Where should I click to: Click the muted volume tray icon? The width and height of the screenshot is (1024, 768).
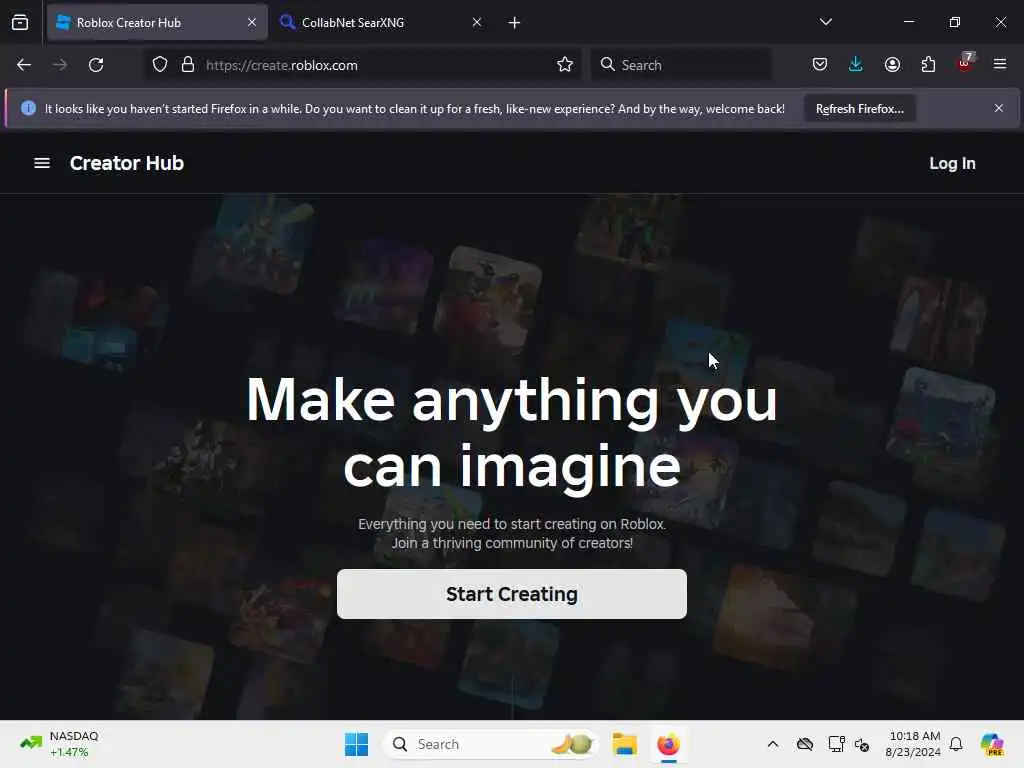click(862, 744)
